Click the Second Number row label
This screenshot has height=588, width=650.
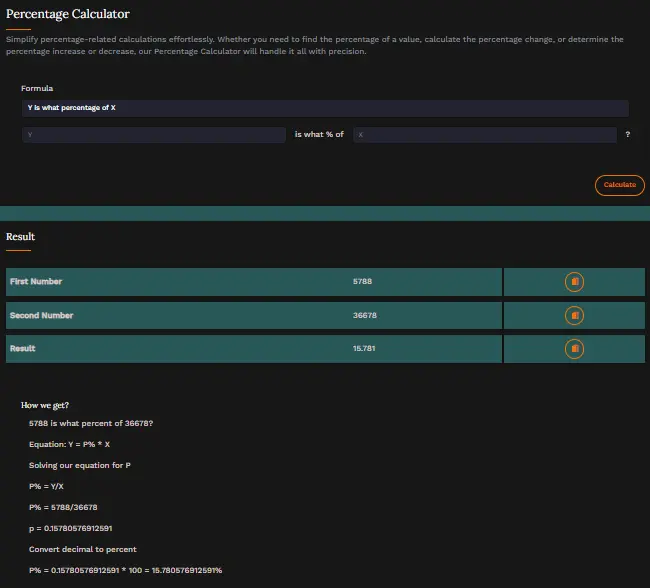click(41, 316)
